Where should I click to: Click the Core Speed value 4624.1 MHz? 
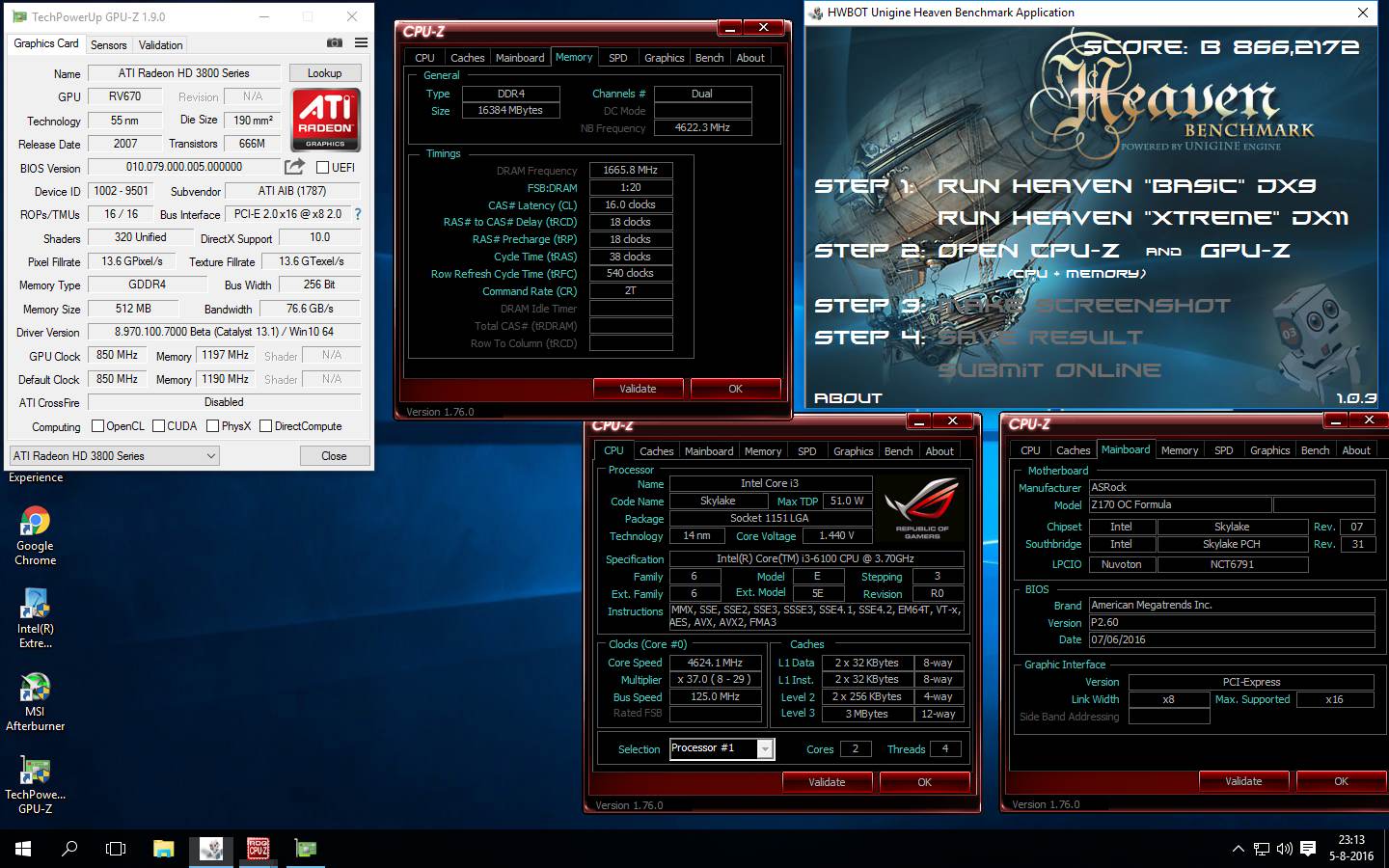pos(715,663)
